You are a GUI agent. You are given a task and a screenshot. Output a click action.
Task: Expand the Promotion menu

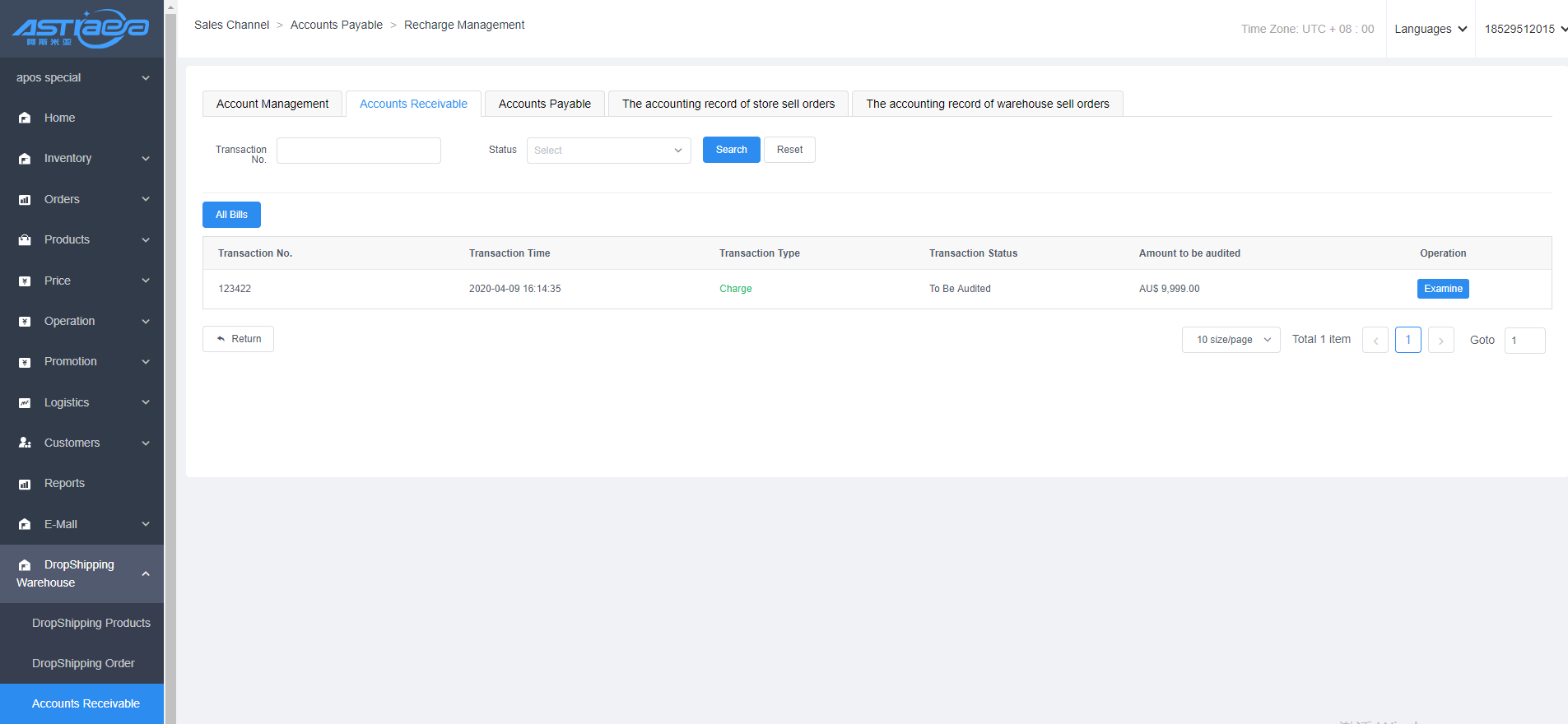point(146,362)
